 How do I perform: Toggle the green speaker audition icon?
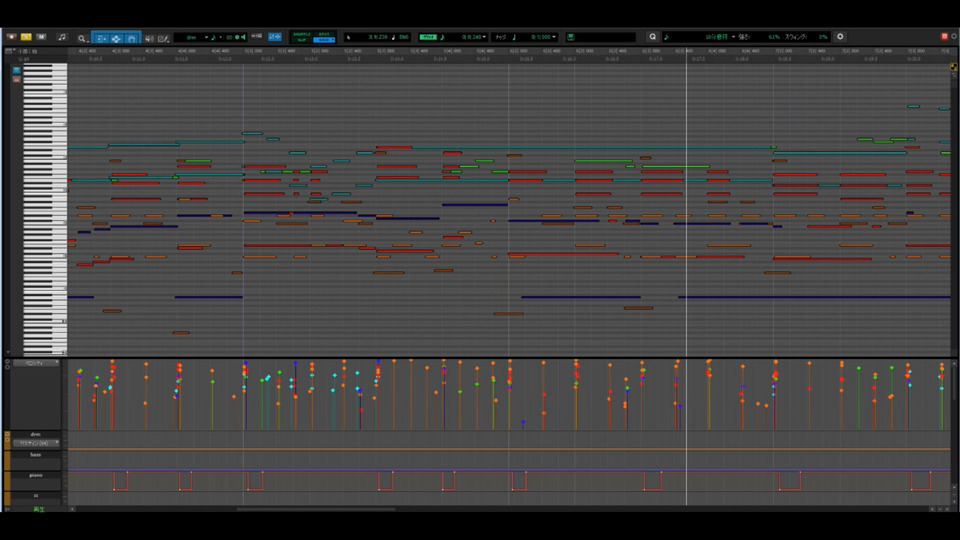coord(242,37)
